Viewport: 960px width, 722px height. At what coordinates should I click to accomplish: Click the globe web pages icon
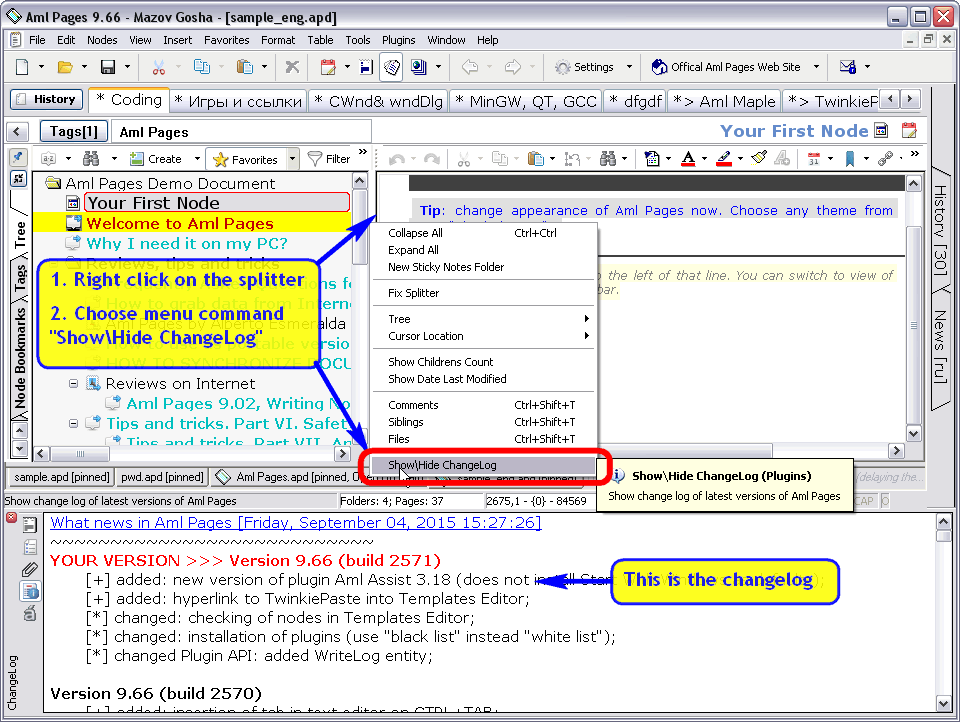(419, 67)
